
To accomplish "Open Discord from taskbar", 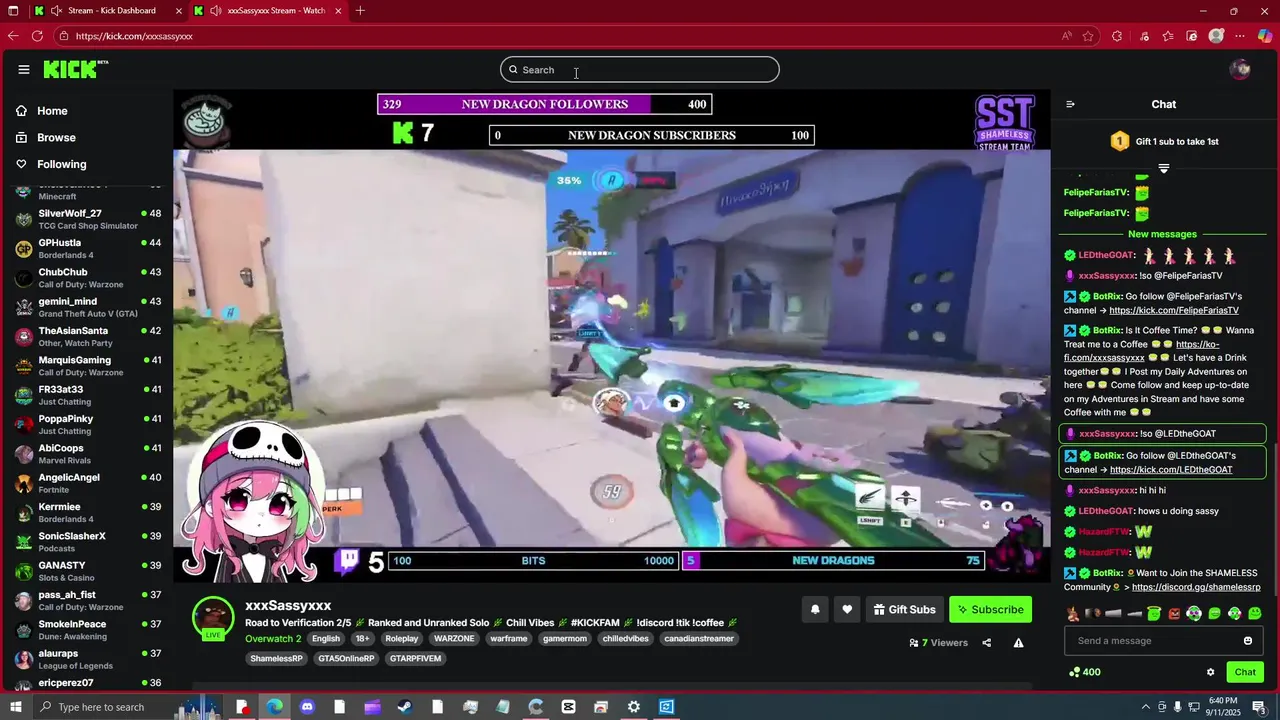I will tap(307, 707).
